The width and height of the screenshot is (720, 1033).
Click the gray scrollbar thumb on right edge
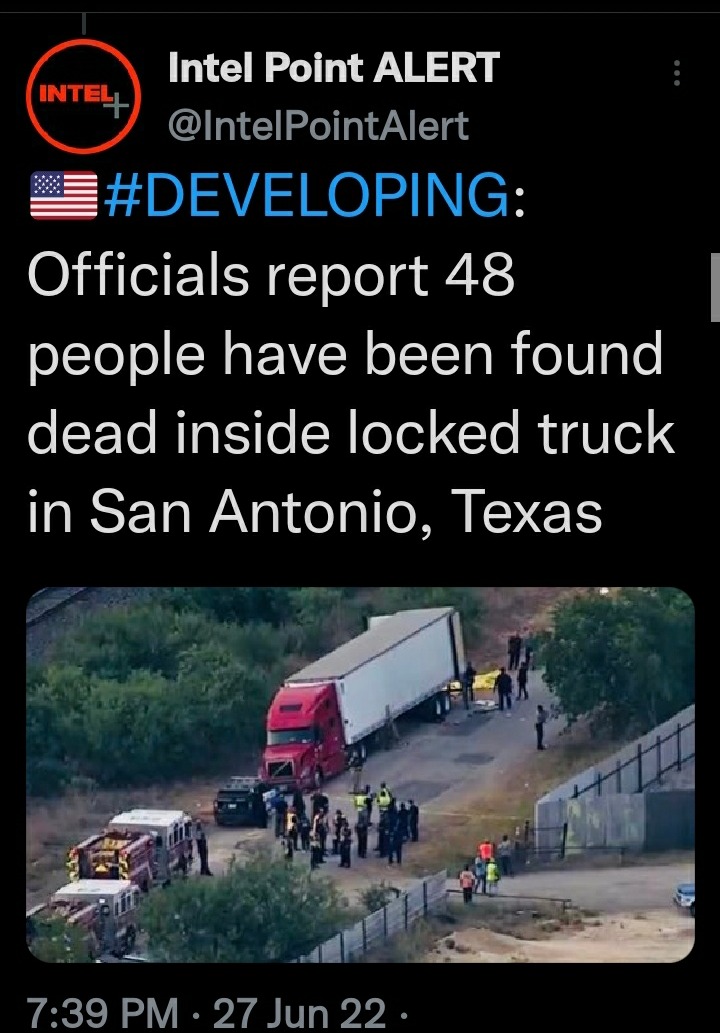(x=715, y=287)
